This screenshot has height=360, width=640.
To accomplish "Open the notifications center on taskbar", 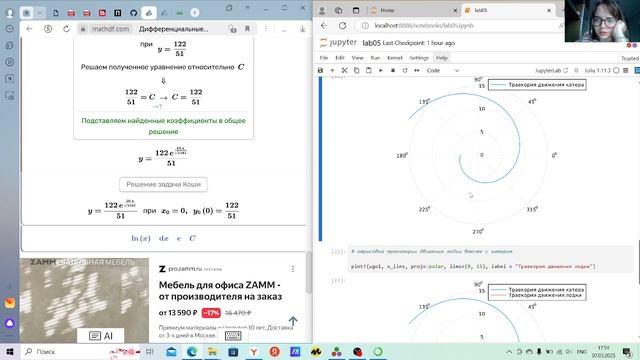I will 627,351.
